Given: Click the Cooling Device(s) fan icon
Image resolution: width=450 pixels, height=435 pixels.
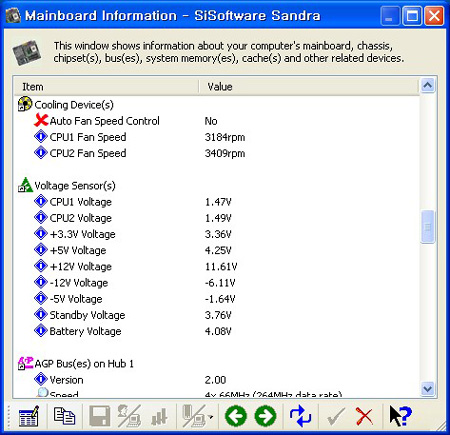Looking at the screenshot, I should (x=25, y=104).
